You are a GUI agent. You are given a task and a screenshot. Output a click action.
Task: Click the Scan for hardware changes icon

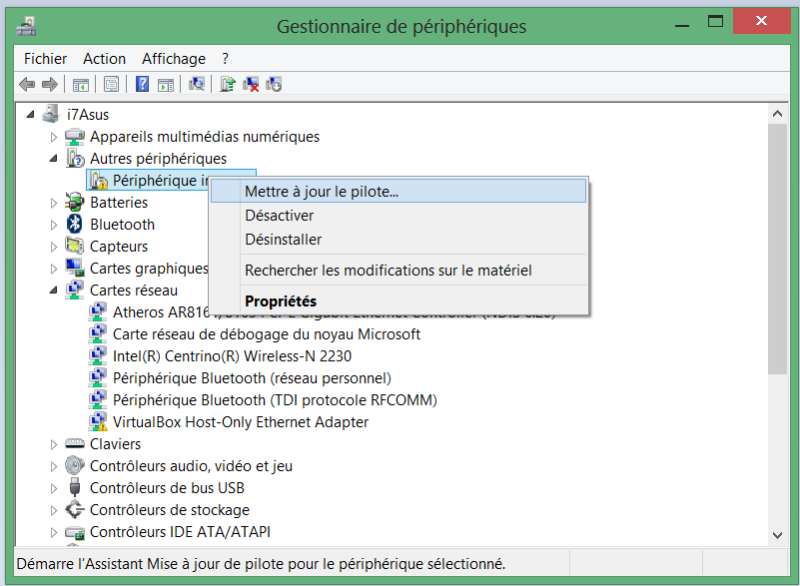click(x=196, y=84)
